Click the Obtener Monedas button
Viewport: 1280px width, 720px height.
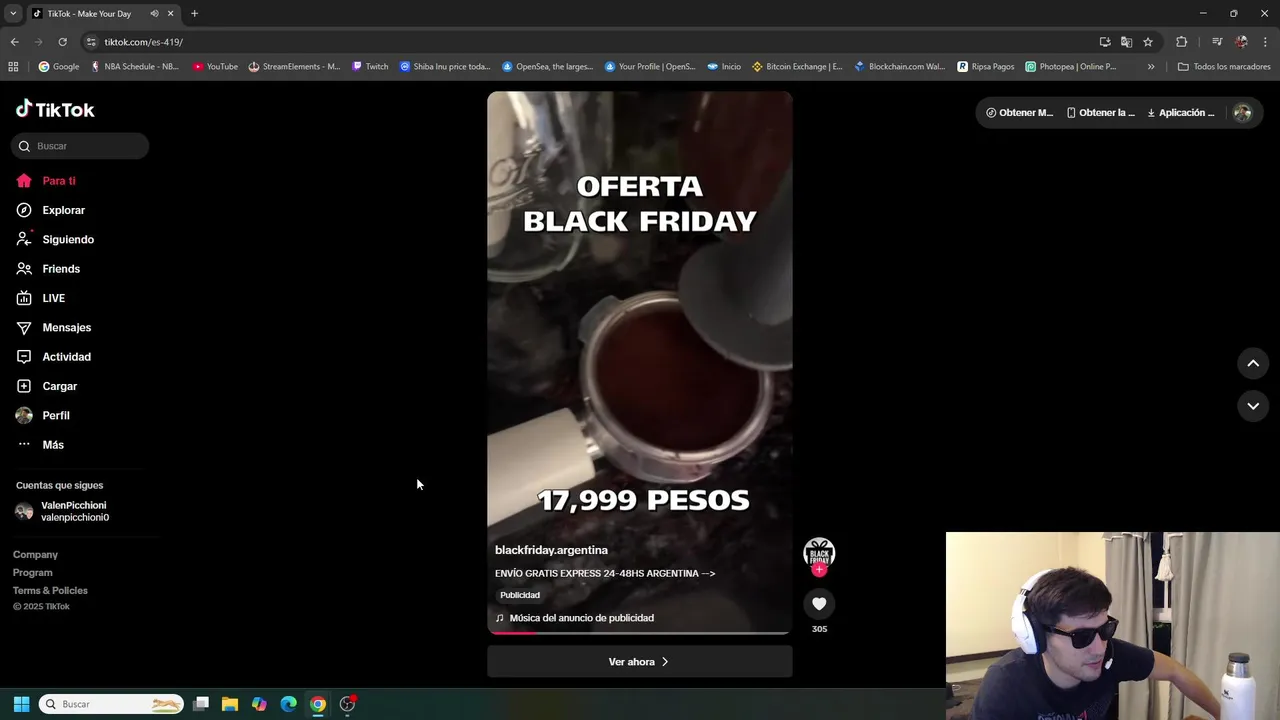click(x=1020, y=113)
